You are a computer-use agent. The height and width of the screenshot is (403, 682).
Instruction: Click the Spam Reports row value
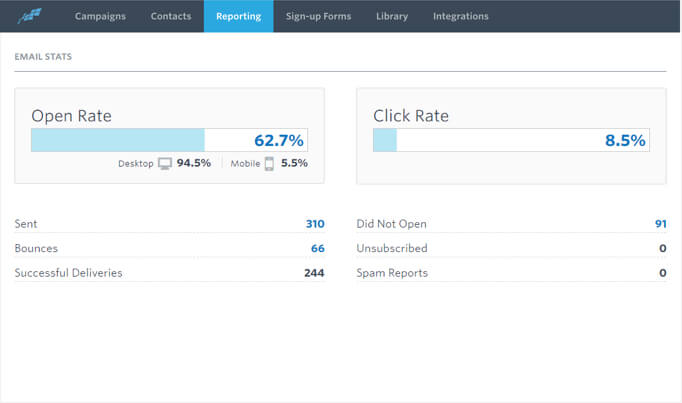tap(662, 273)
